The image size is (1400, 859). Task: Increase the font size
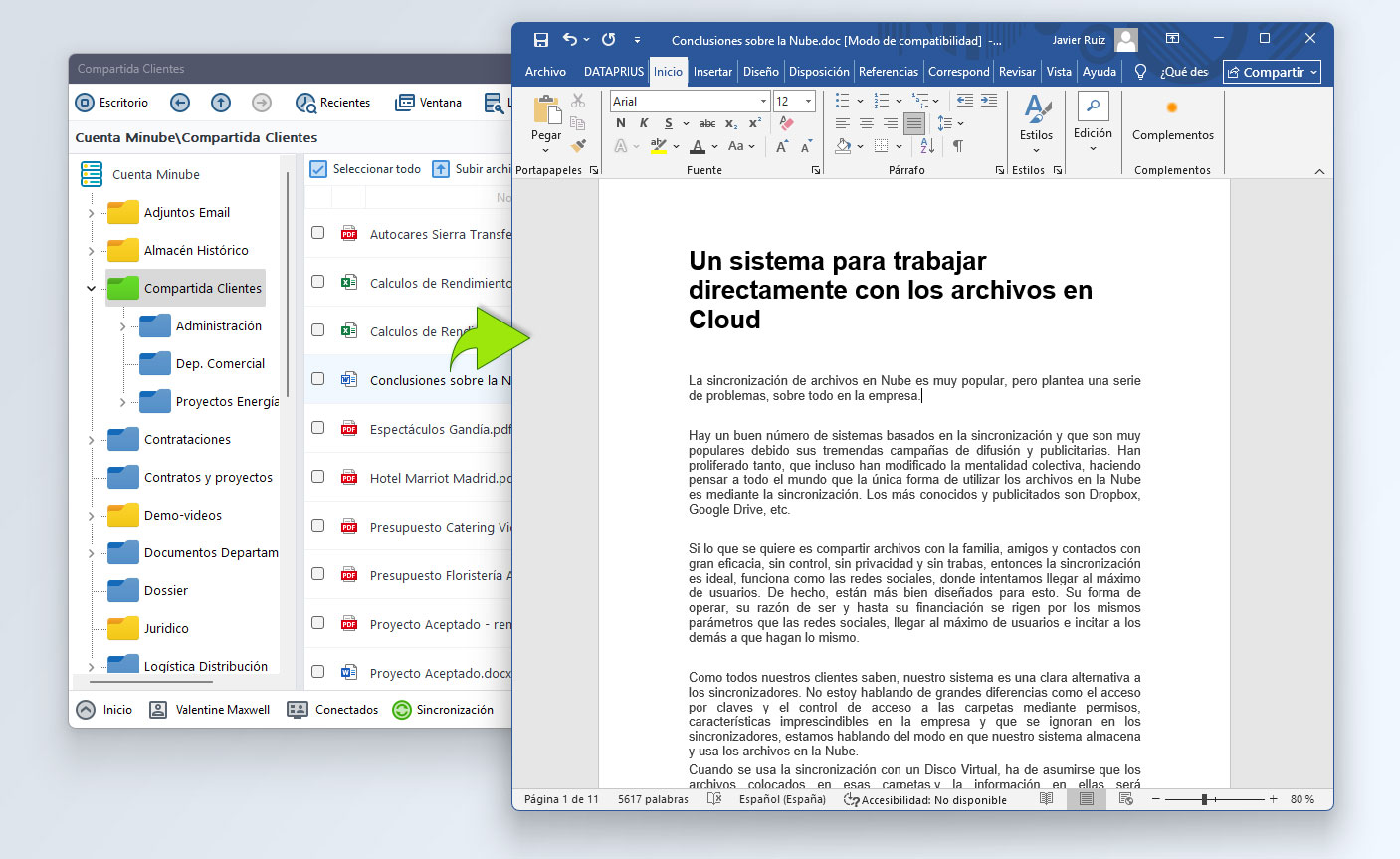pos(782,146)
